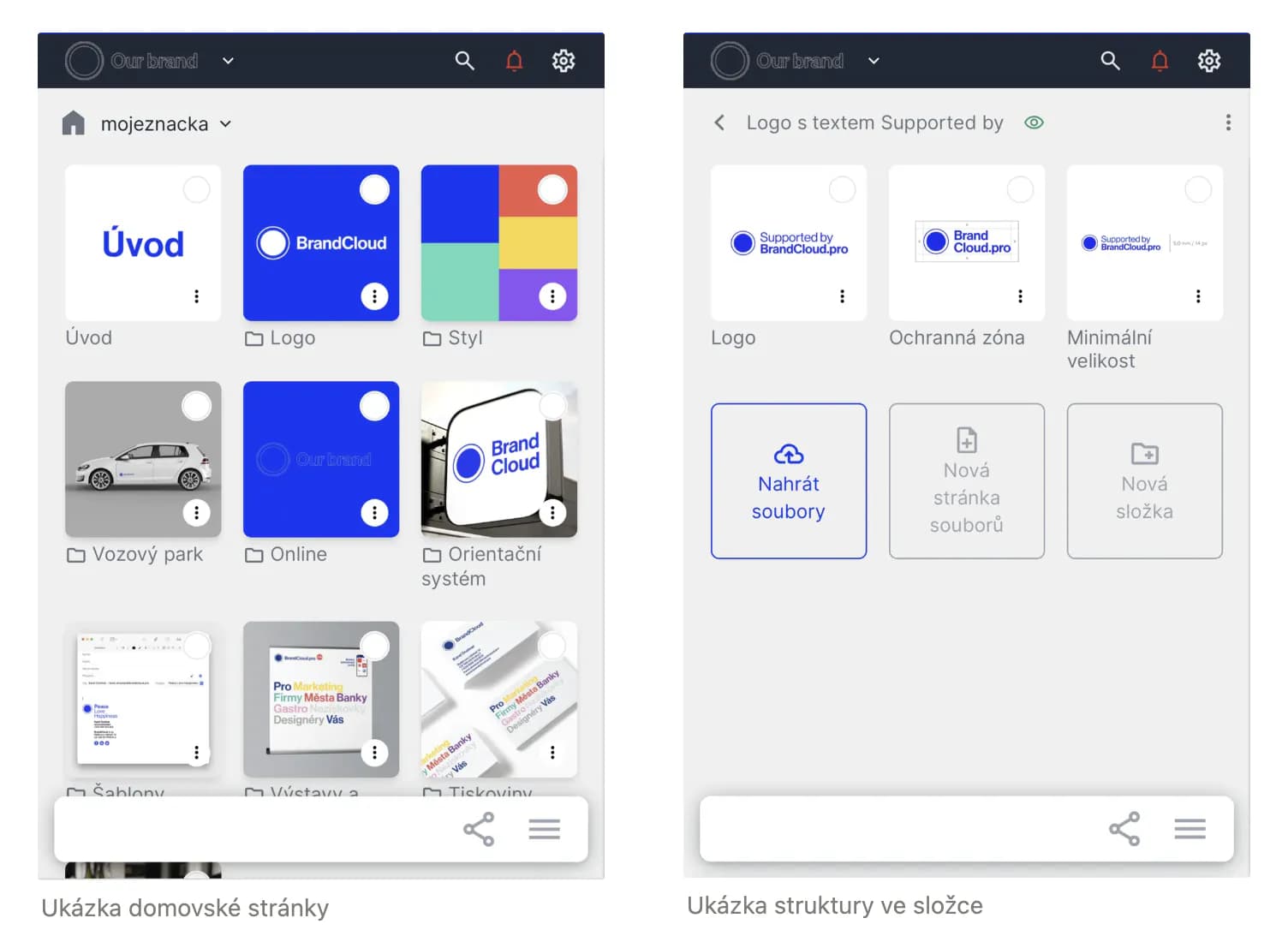Image resolution: width=1288 pixels, height=942 pixels.
Task: Tick the selection circle on Ochranná zóna tile
Action: (x=1019, y=189)
